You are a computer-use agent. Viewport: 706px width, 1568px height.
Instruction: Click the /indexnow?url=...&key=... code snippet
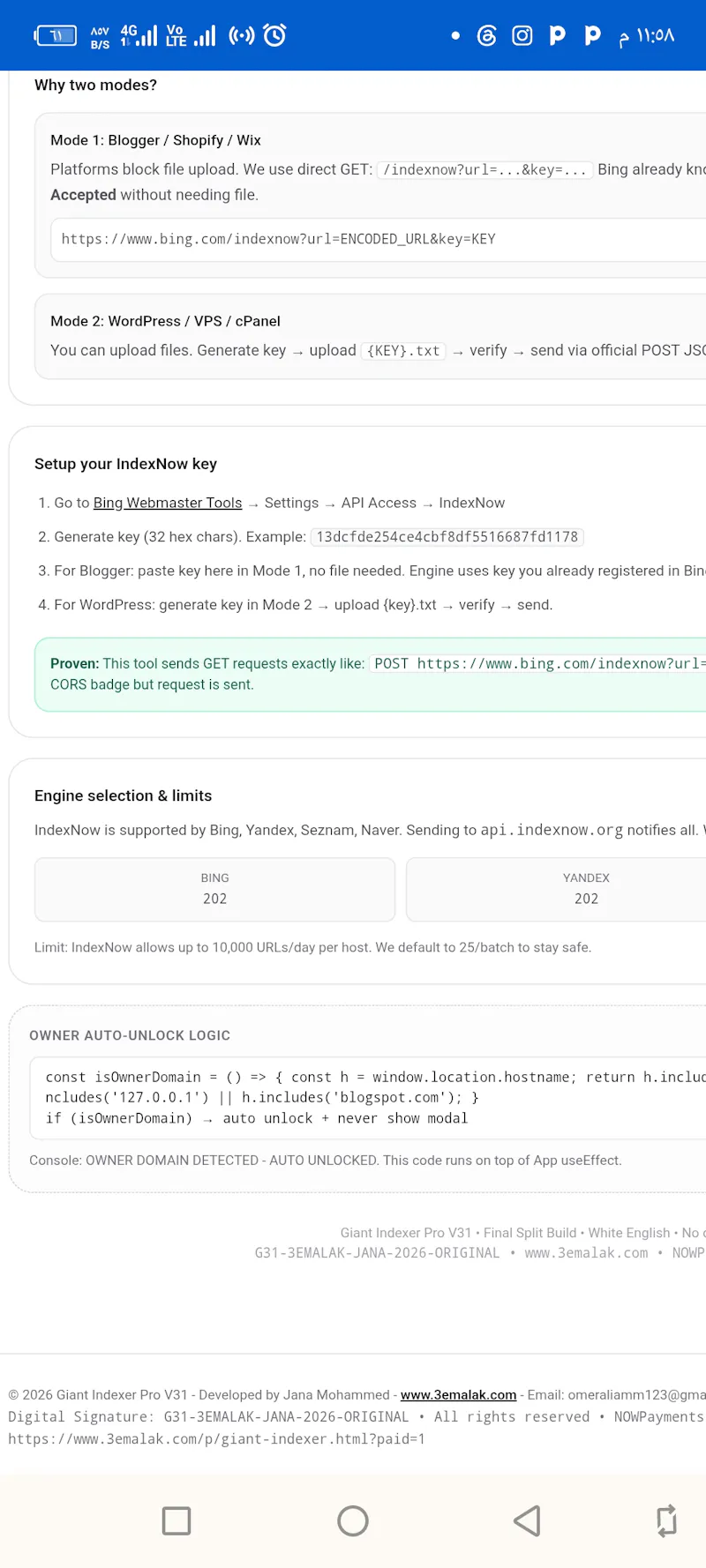pyautogui.click(x=484, y=169)
